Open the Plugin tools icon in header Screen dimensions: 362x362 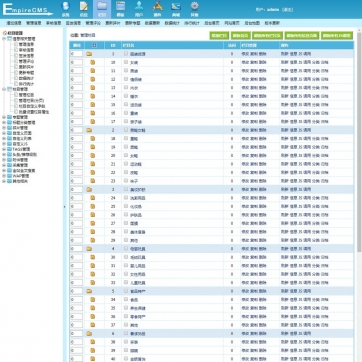coord(157,9)
